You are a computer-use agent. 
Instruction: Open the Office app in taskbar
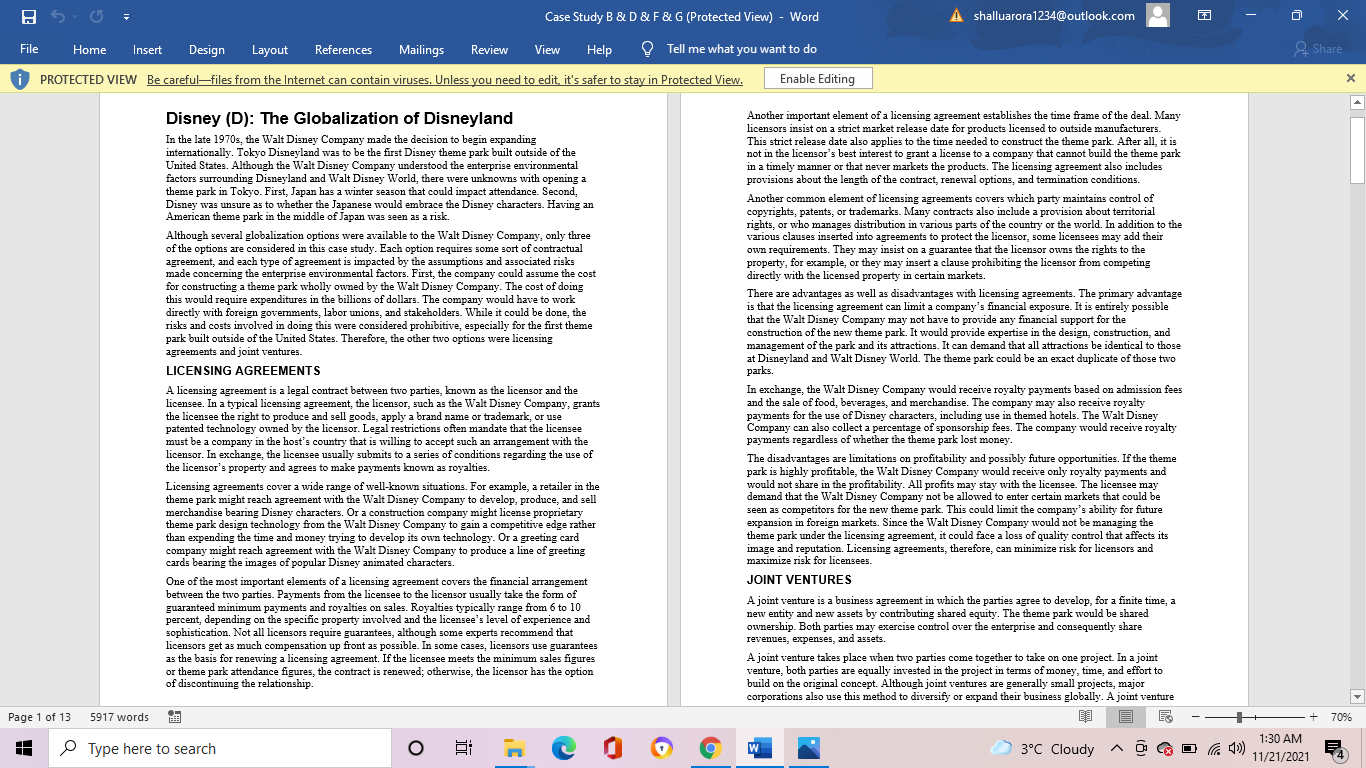(x=613, y=748)
